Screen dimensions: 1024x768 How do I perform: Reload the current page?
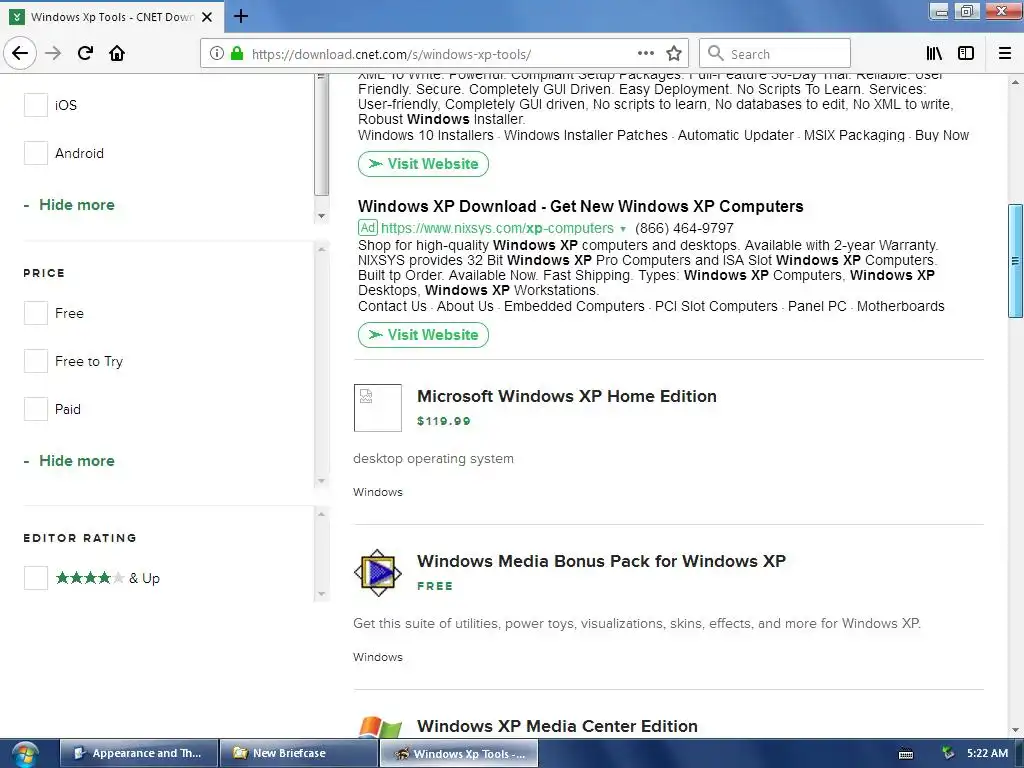[85, 53]
